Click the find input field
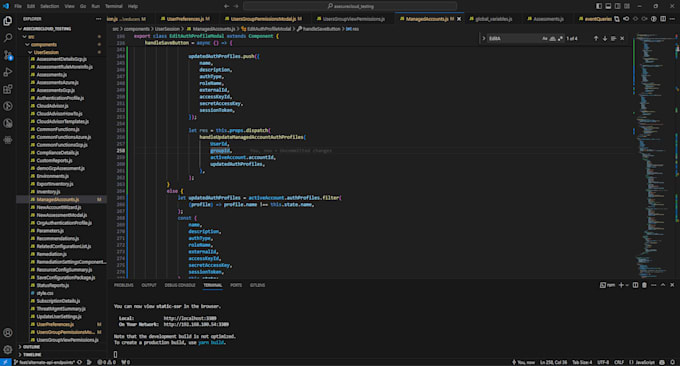 click(514, 39)
